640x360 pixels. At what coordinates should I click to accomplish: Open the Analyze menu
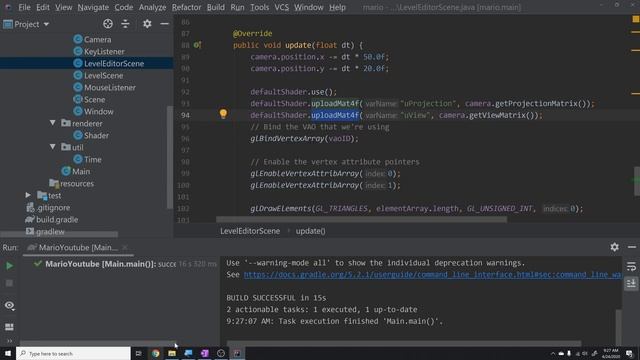[x=152, y=7]
